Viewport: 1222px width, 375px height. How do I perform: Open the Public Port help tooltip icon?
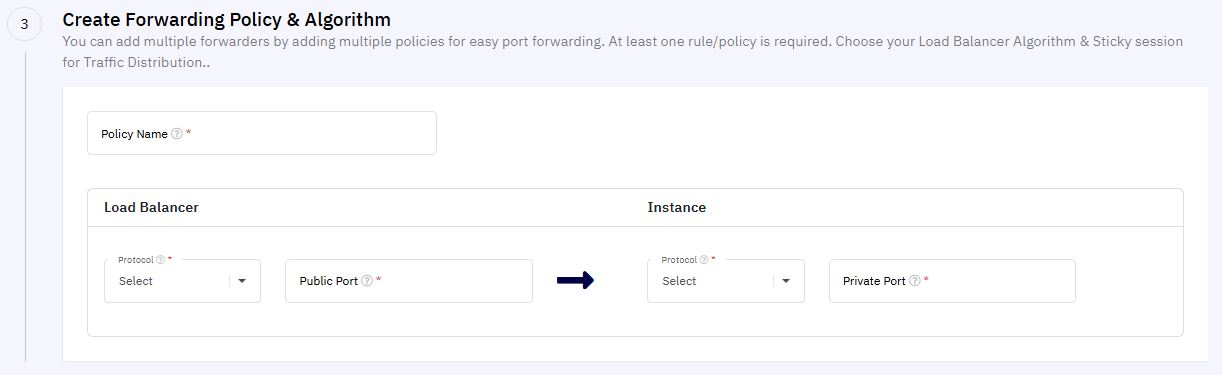click(x=367, y=281)
